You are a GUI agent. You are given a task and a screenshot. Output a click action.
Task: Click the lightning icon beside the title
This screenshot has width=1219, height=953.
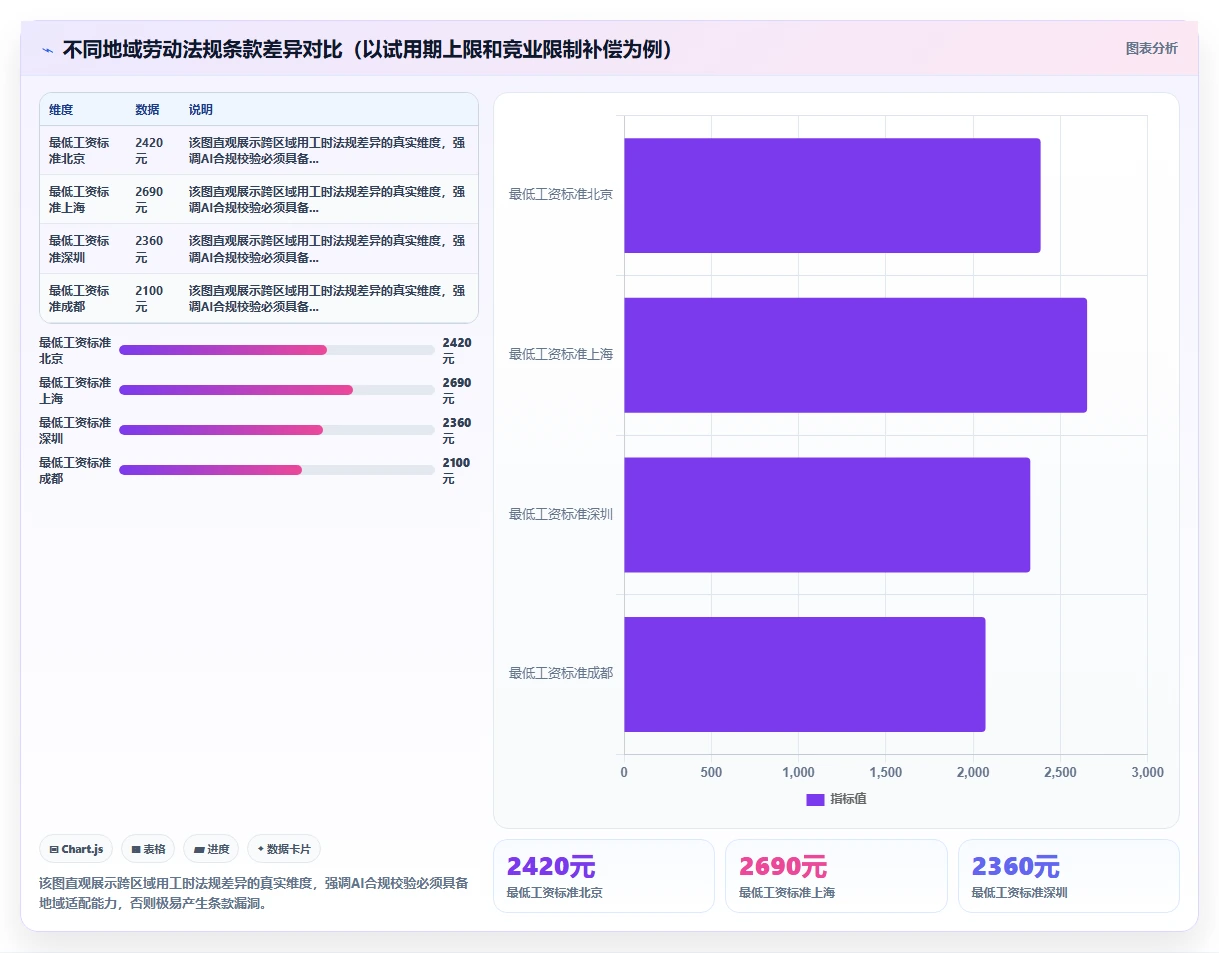(48, 50)
